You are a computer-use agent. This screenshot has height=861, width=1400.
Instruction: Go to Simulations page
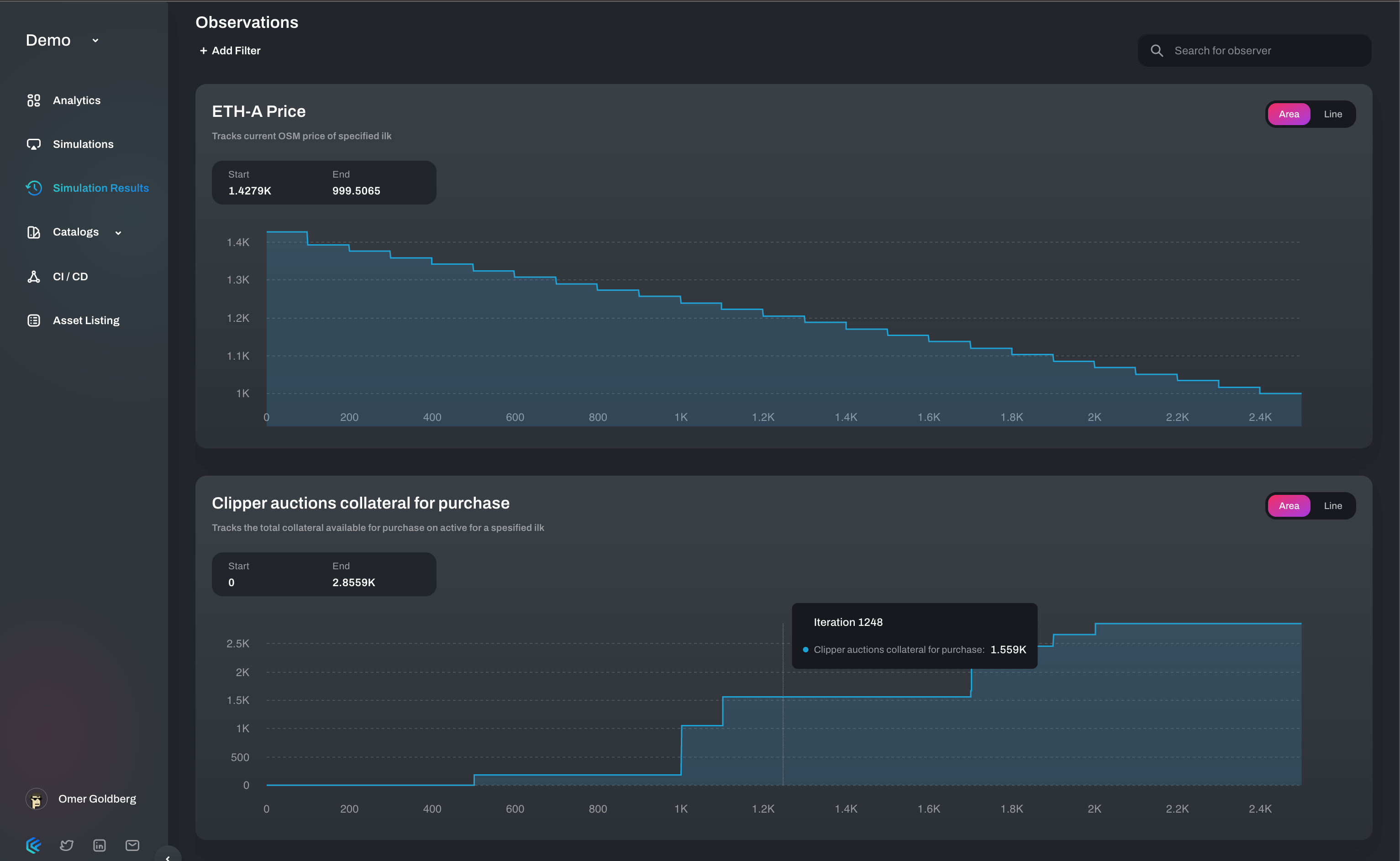[83, 144]
